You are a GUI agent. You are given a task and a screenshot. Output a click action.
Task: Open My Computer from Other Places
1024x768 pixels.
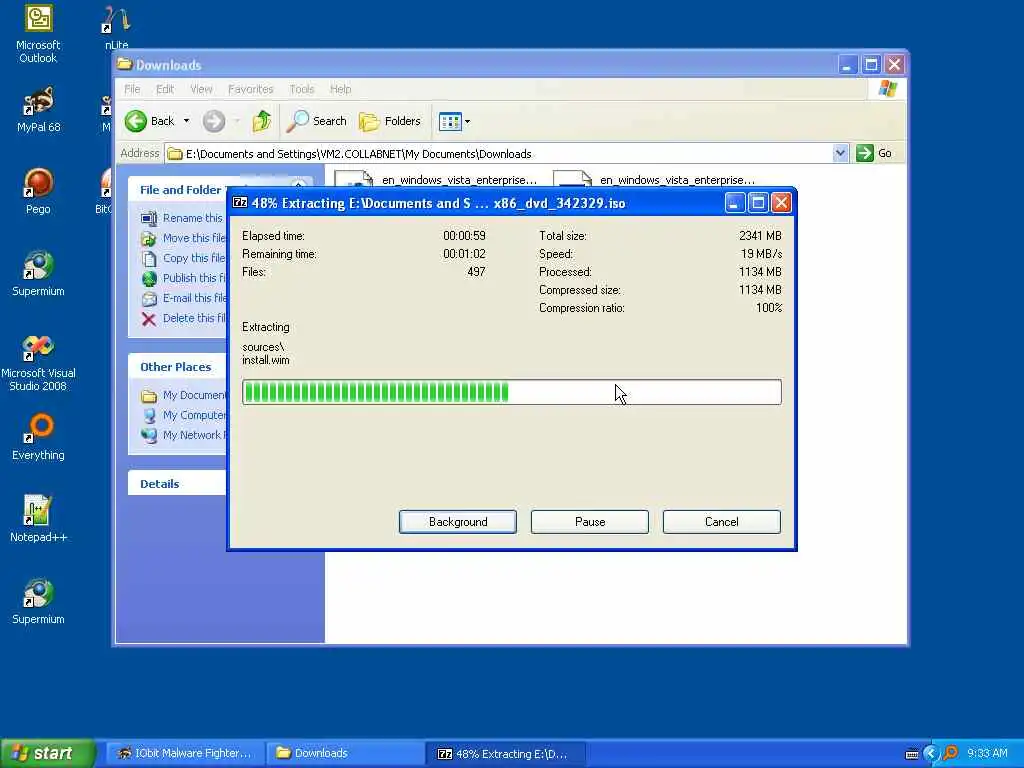point(184,415)
